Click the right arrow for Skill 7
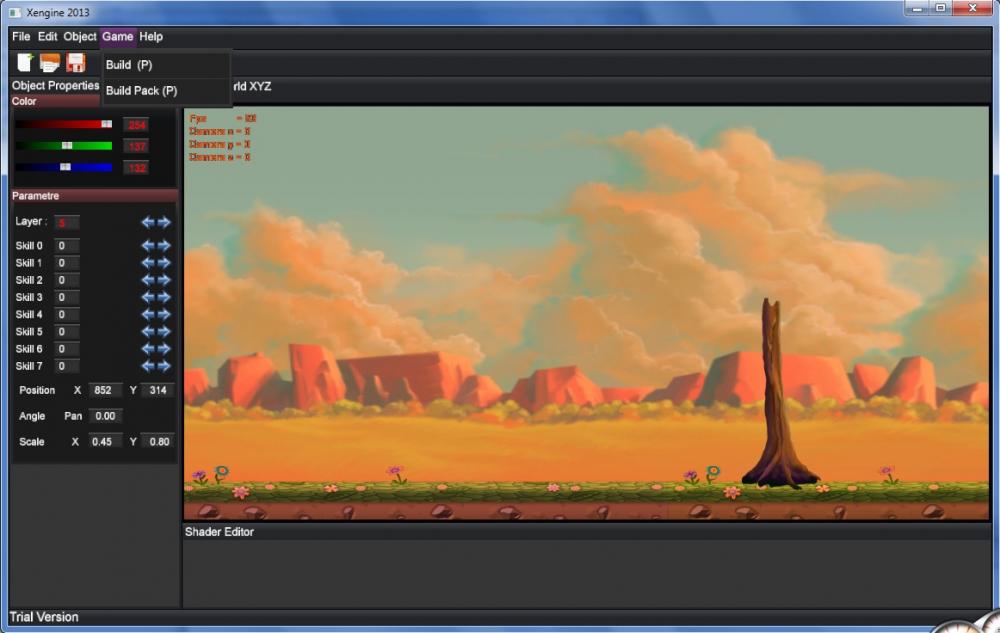1000x633 pixels. (164, 366)
